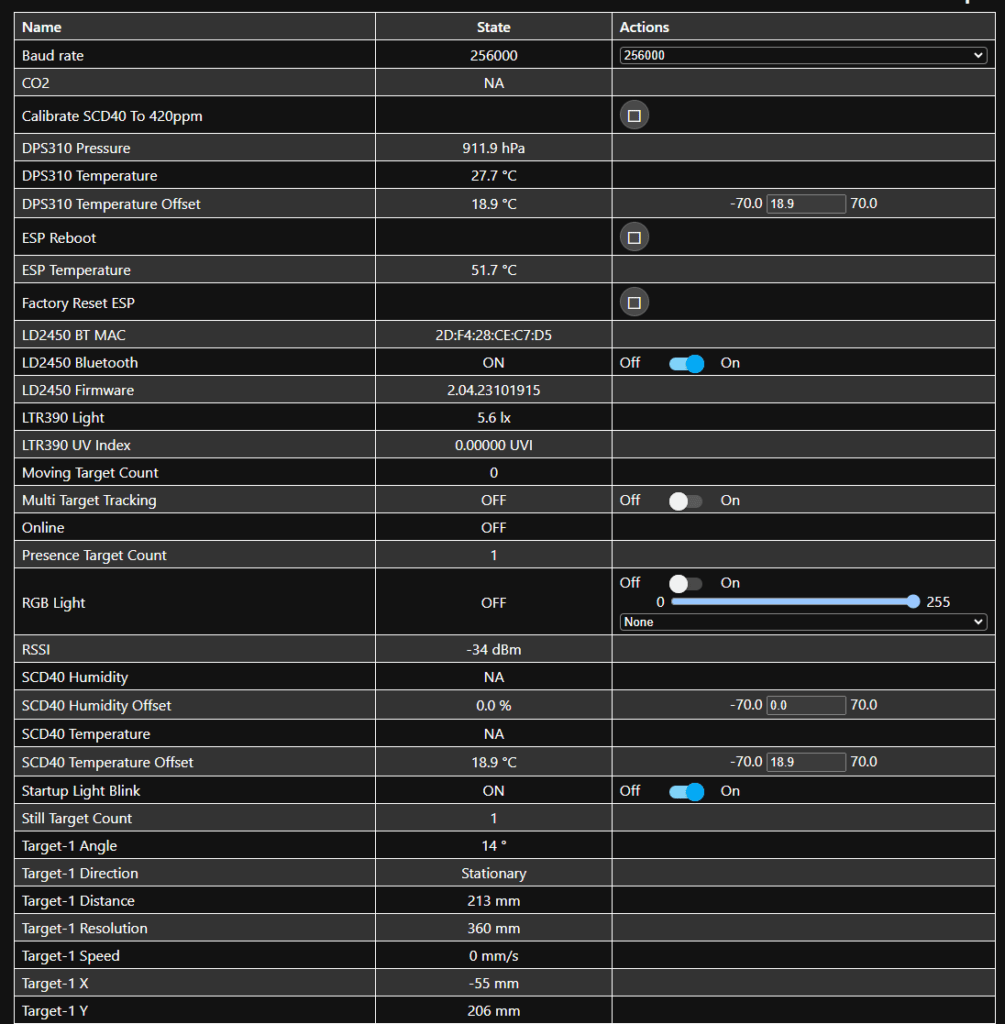Click the State column header
The height and width of the screenshot is (1024, 1005).
pos(493,27)
